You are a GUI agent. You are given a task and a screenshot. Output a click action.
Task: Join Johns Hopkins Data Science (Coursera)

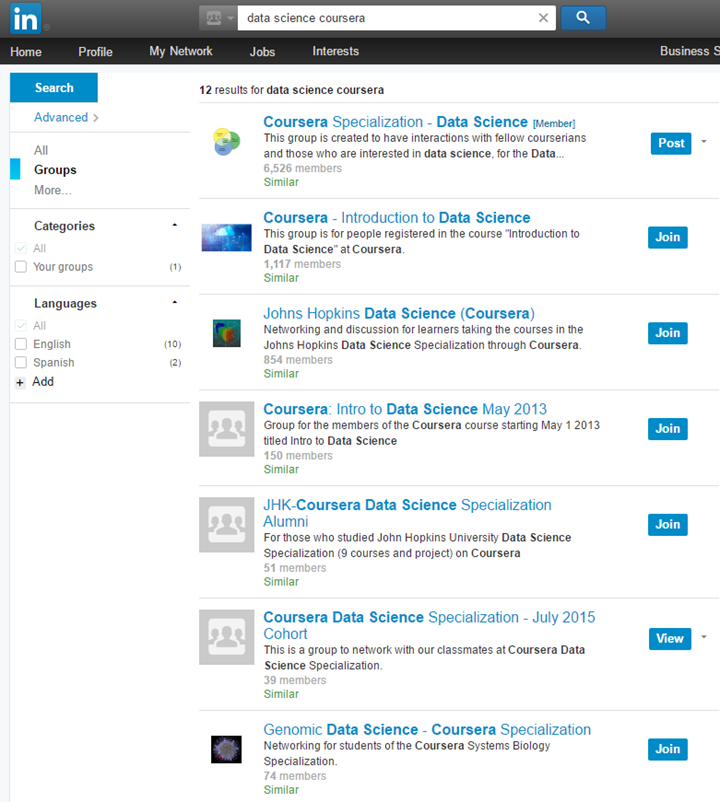(668, 333)
